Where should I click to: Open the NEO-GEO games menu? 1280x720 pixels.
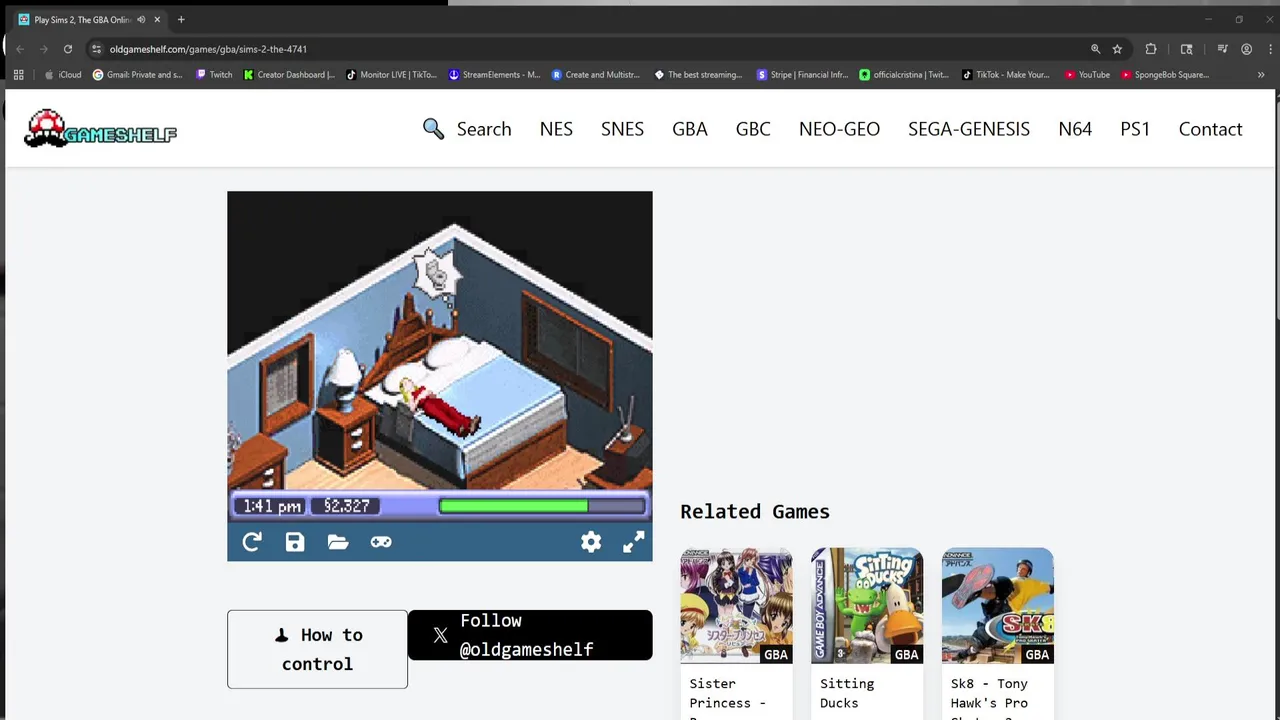point(839,129)
